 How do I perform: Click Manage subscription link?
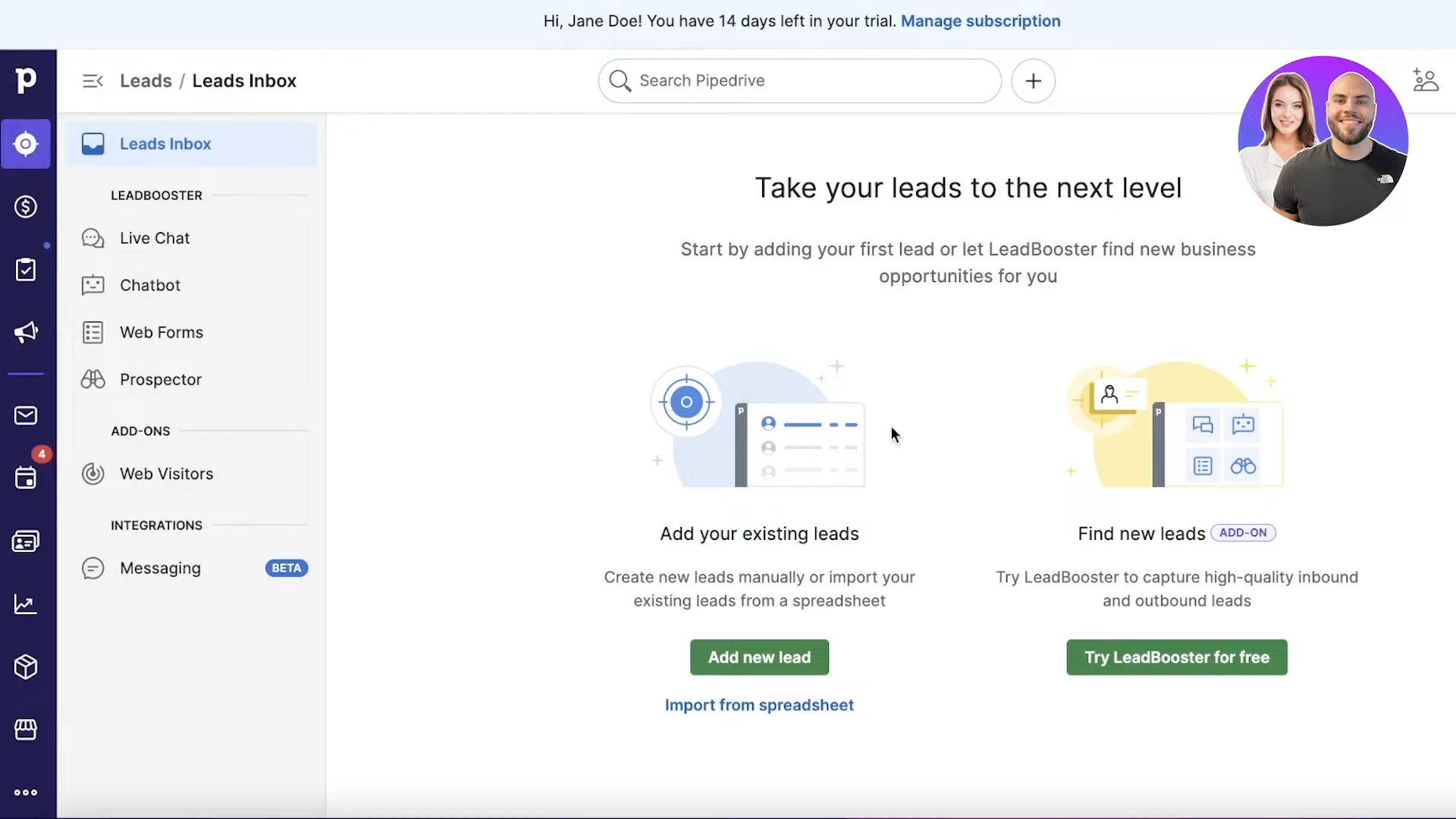[x=981, y=21]
